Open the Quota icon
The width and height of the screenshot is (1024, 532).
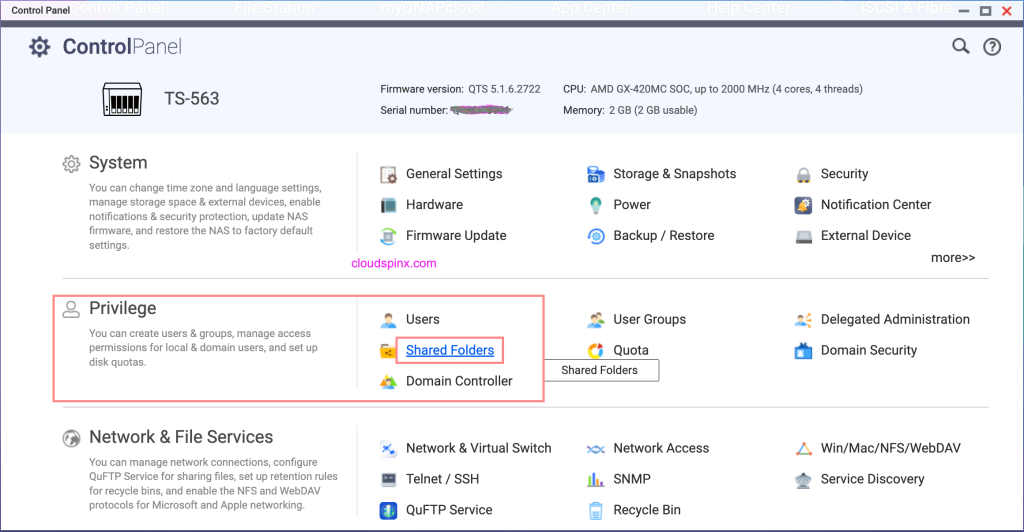coord(596,351)
